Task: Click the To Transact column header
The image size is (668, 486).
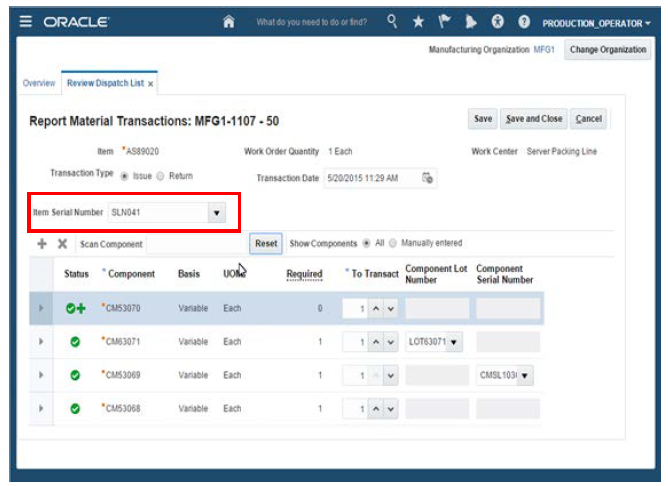Action: pos(375,274)
